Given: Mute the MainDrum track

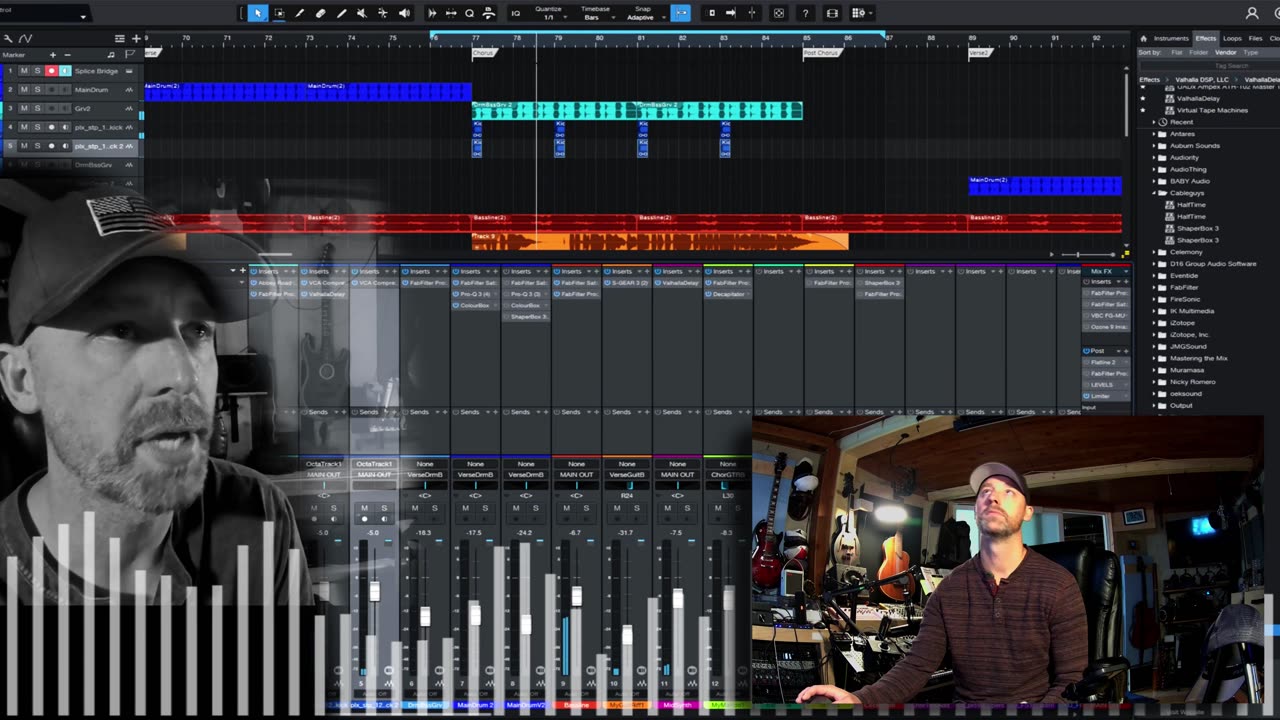Looking at the screenshot, I should (x=24, y=90).
